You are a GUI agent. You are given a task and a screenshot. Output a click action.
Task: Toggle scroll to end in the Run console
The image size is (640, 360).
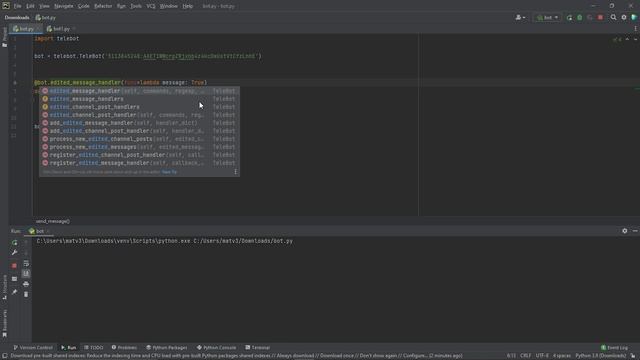(x=26, y=273)
